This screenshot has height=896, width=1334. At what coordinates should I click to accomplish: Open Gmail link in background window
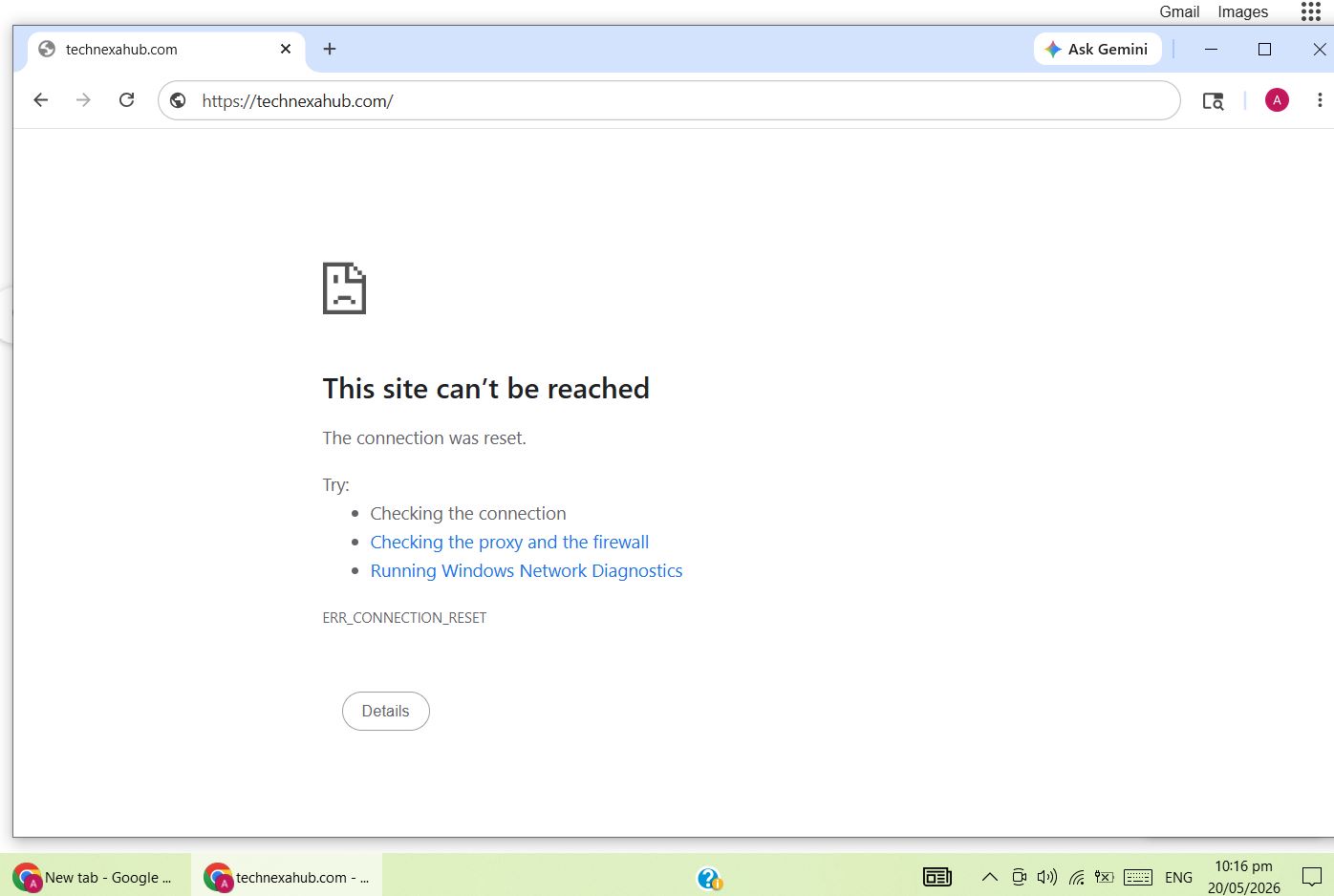1179,11
